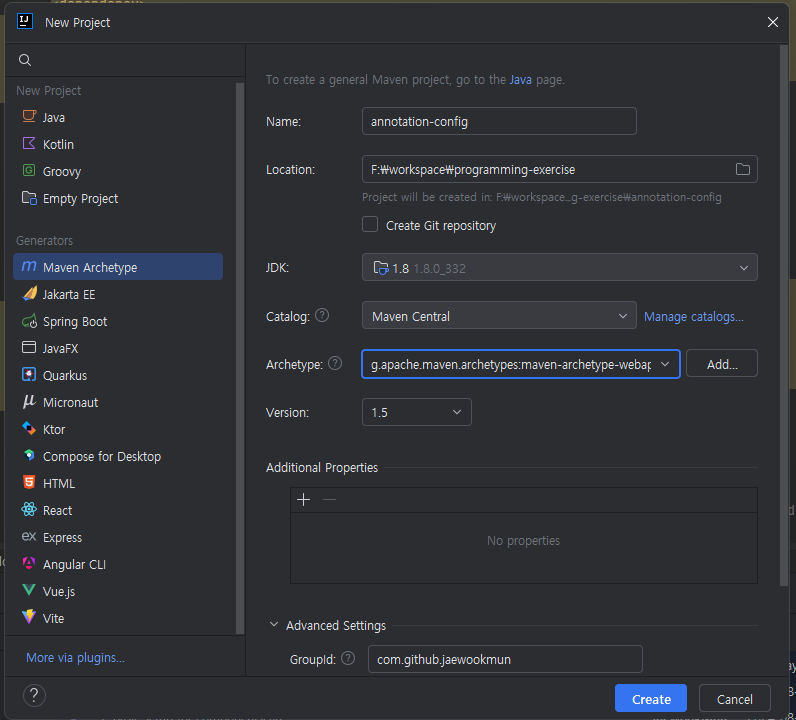Viewport: 796px width, 720px height.
Task: Select the JavaFX window icon
Action: pyautogui.click(x=29, y=348)
